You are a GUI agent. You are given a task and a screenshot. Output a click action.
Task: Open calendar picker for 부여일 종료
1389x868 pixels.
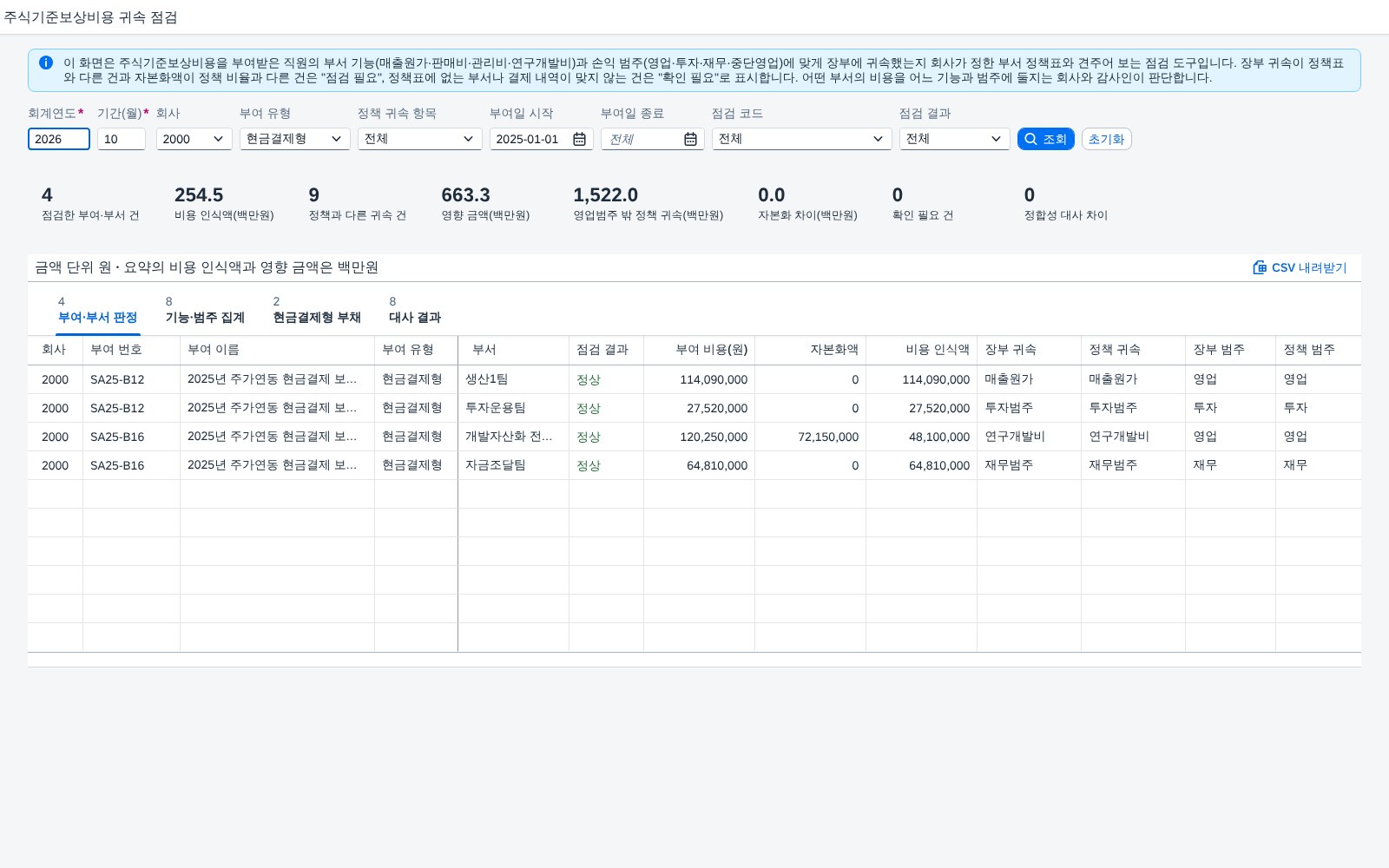[690, 139]
